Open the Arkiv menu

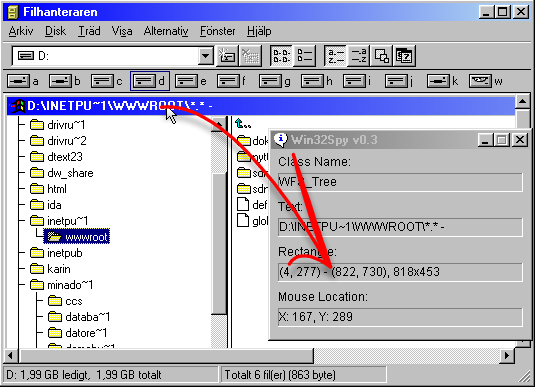coord(21,31)
